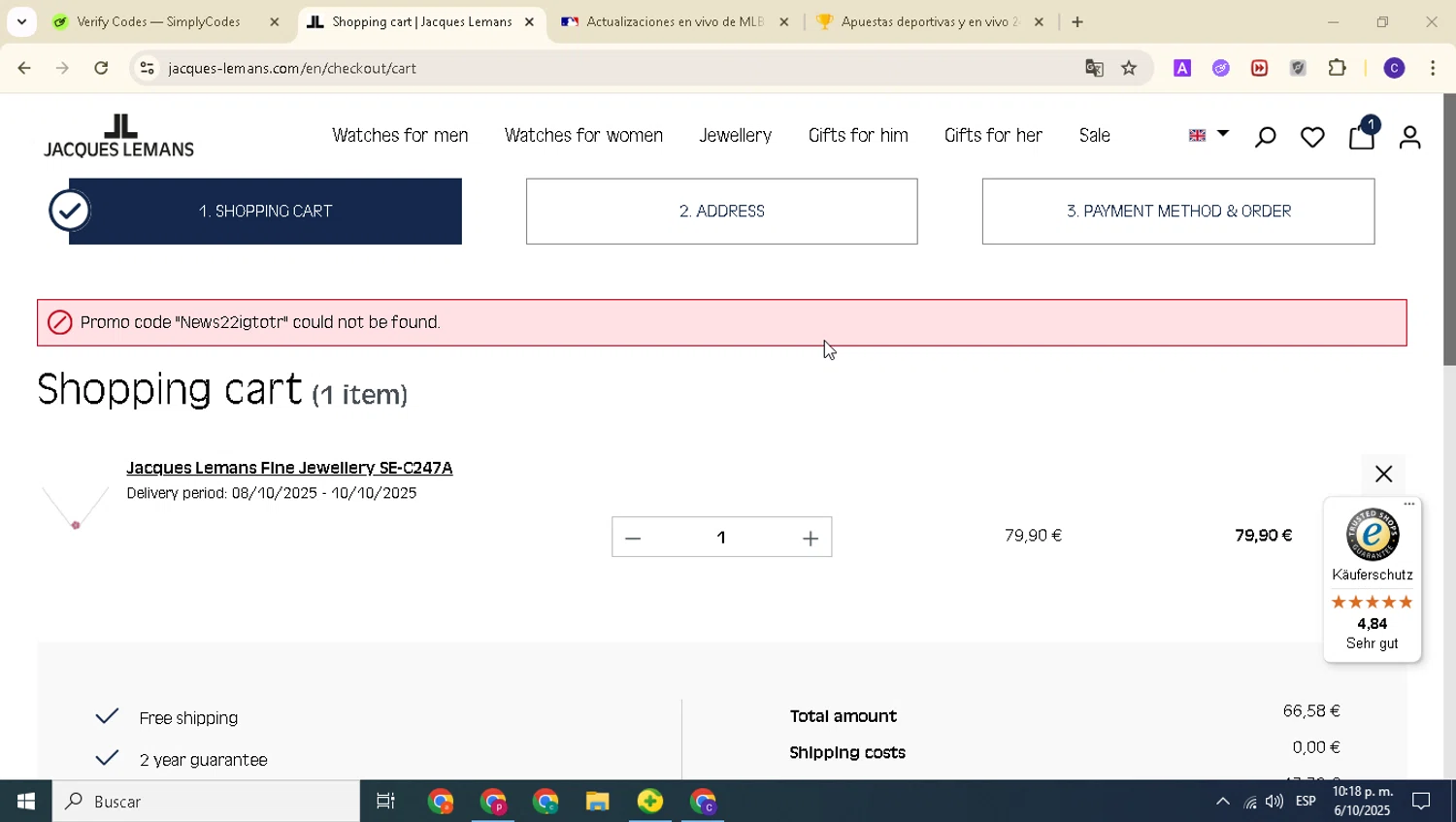The width and height of the screenshot is (1456, 822).
Task: Open Gifts for her menu
Action: tap(993, 136)
